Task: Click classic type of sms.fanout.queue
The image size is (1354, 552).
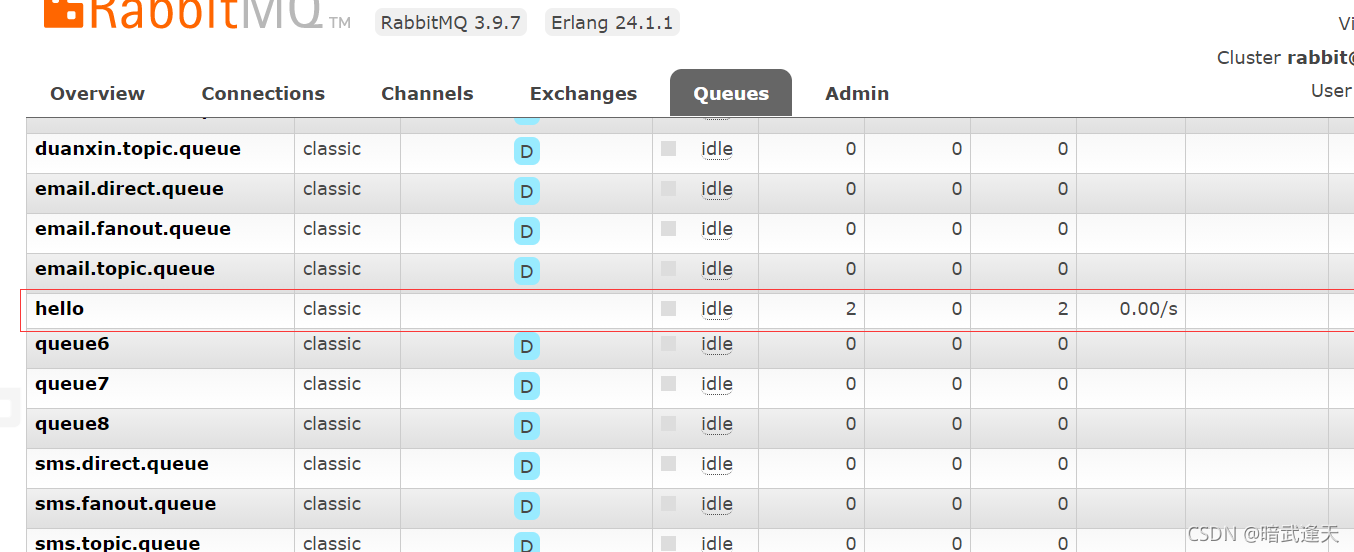Action: [332, 504]
